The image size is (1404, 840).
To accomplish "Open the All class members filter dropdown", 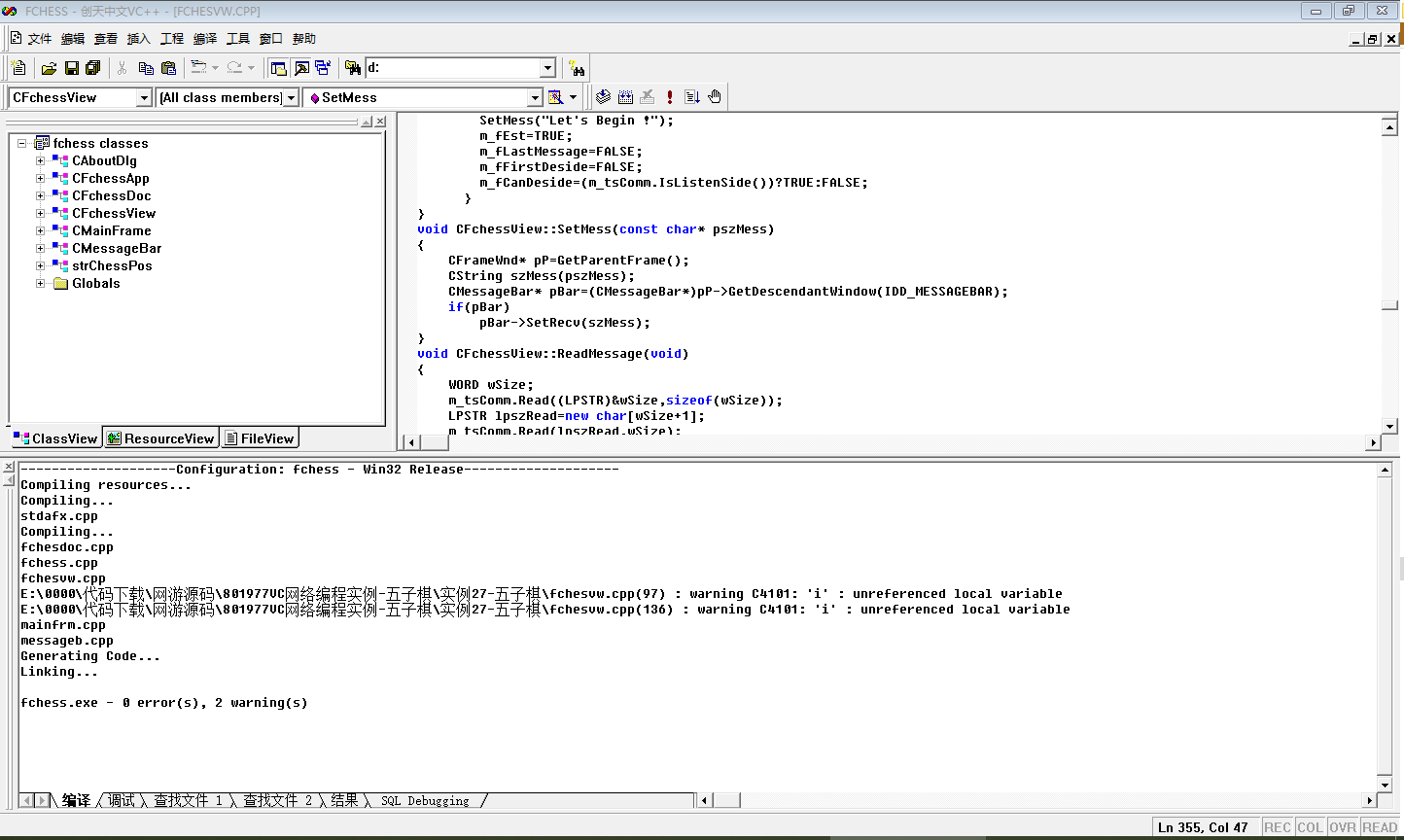I will click(291, 97).
